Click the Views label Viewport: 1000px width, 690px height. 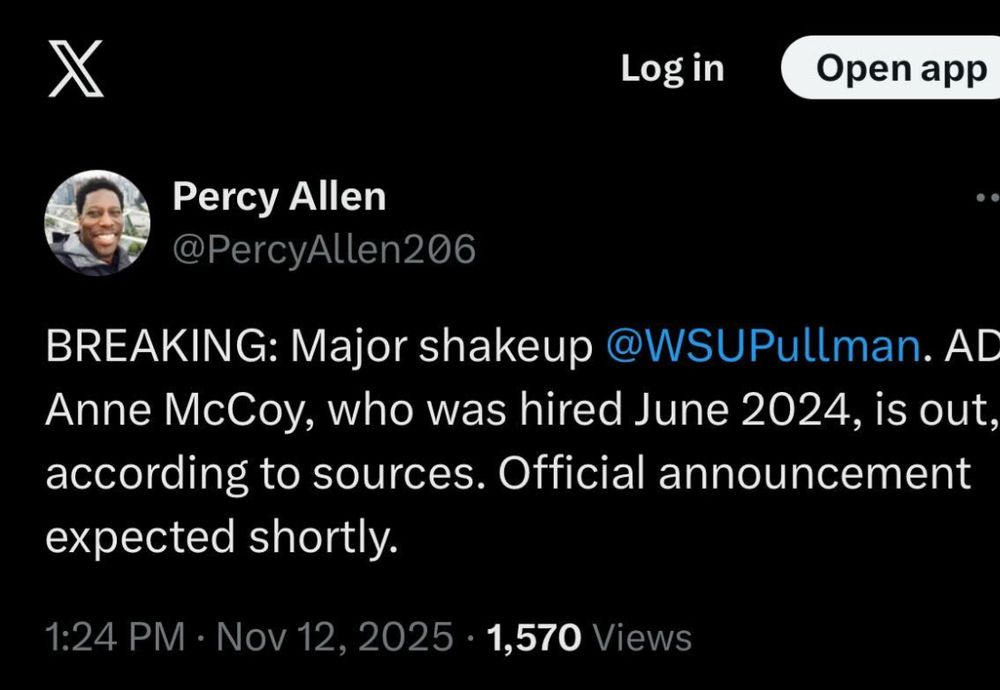[642, 637]
